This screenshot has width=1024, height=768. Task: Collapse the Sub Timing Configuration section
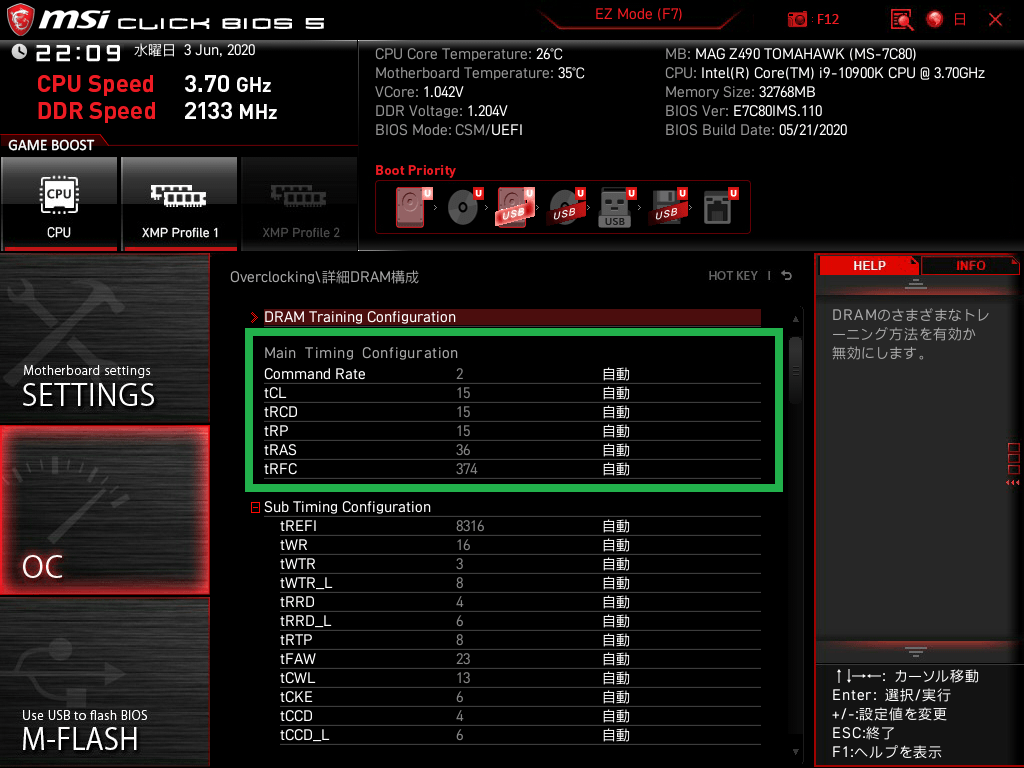click(x=255, y=507)
